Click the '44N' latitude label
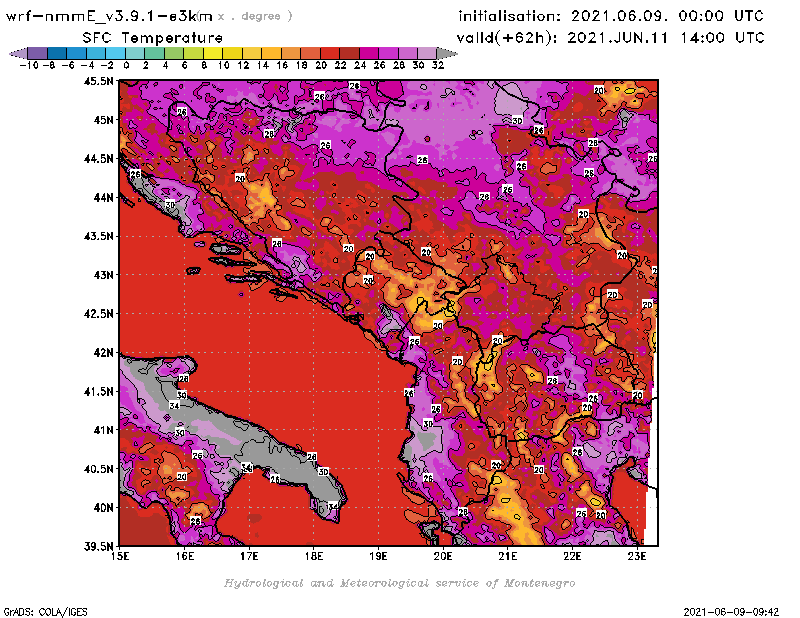The width and height of the screenshot is (800, 618). point(103,197)
